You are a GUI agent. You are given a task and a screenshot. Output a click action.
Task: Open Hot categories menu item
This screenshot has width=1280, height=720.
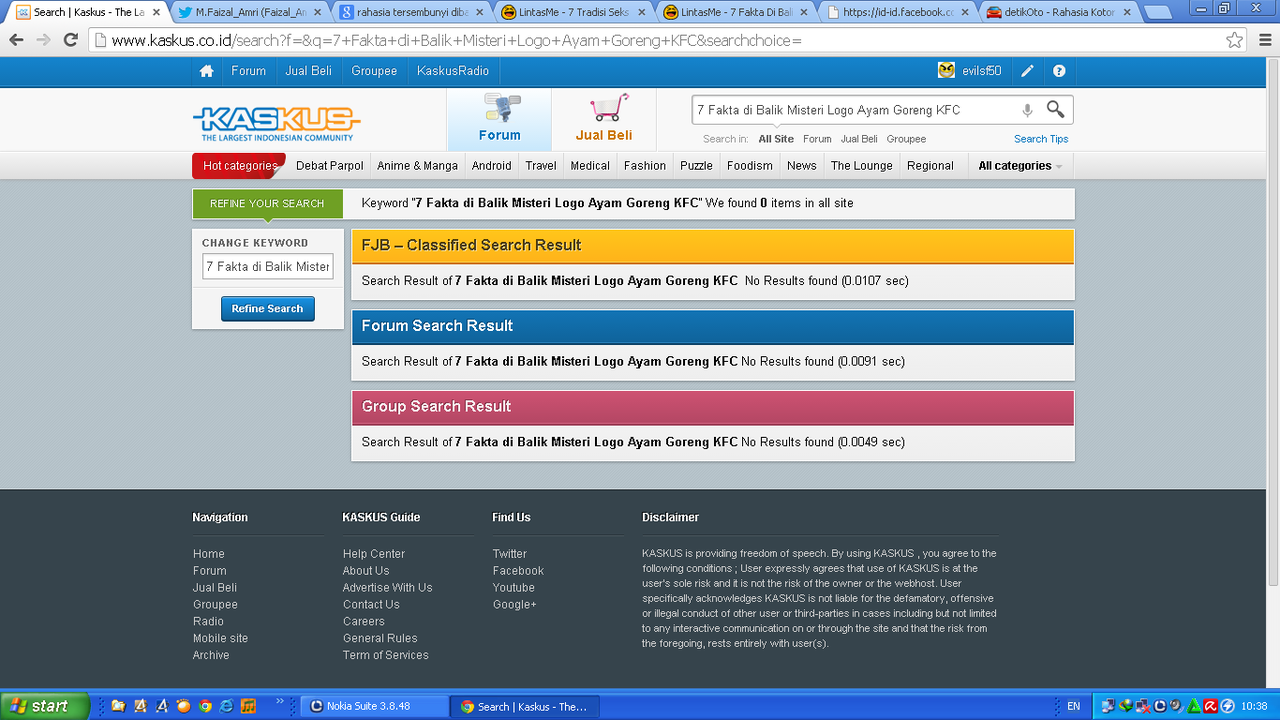pos(240,166)
